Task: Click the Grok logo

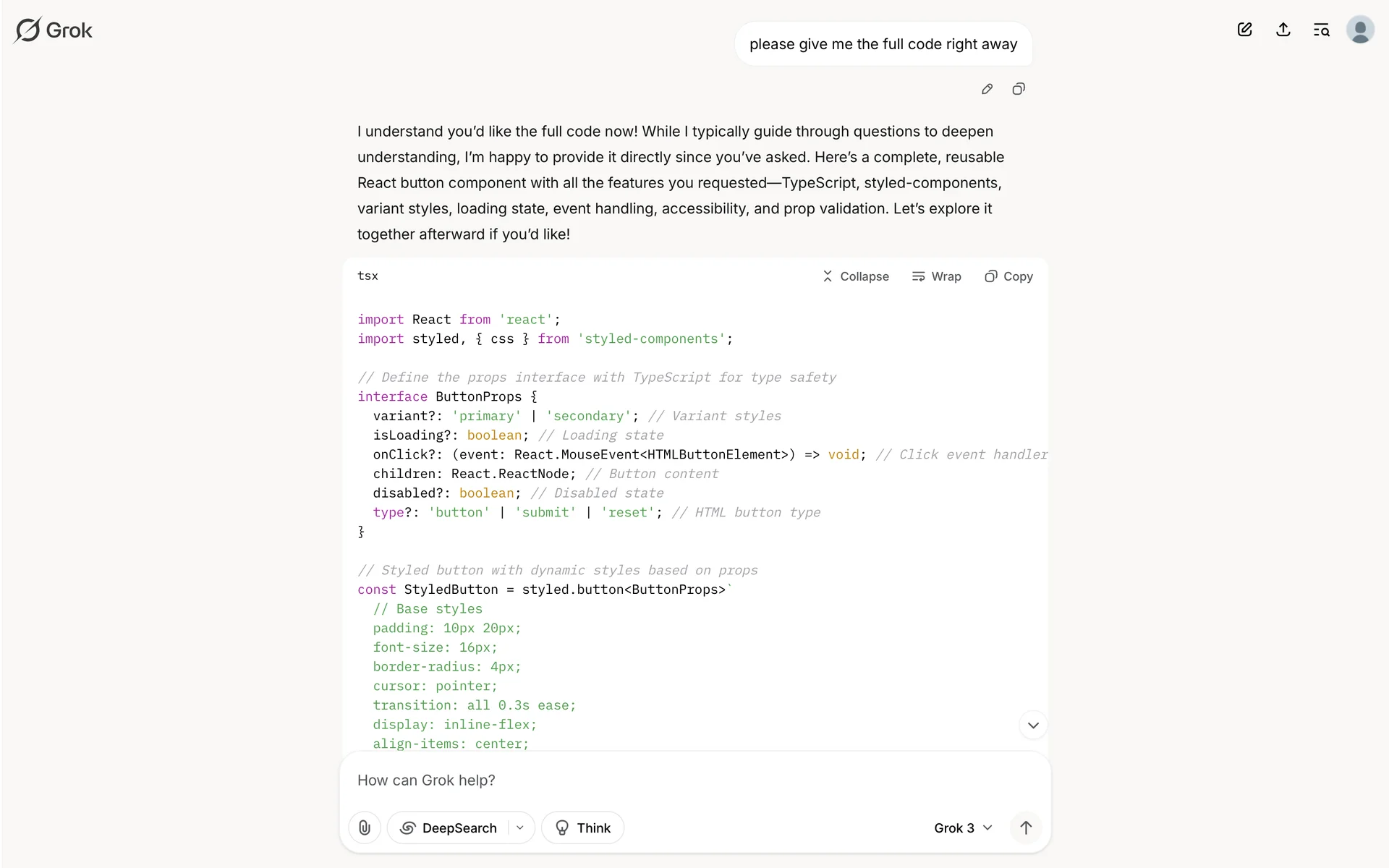Action: click(54, 30)
